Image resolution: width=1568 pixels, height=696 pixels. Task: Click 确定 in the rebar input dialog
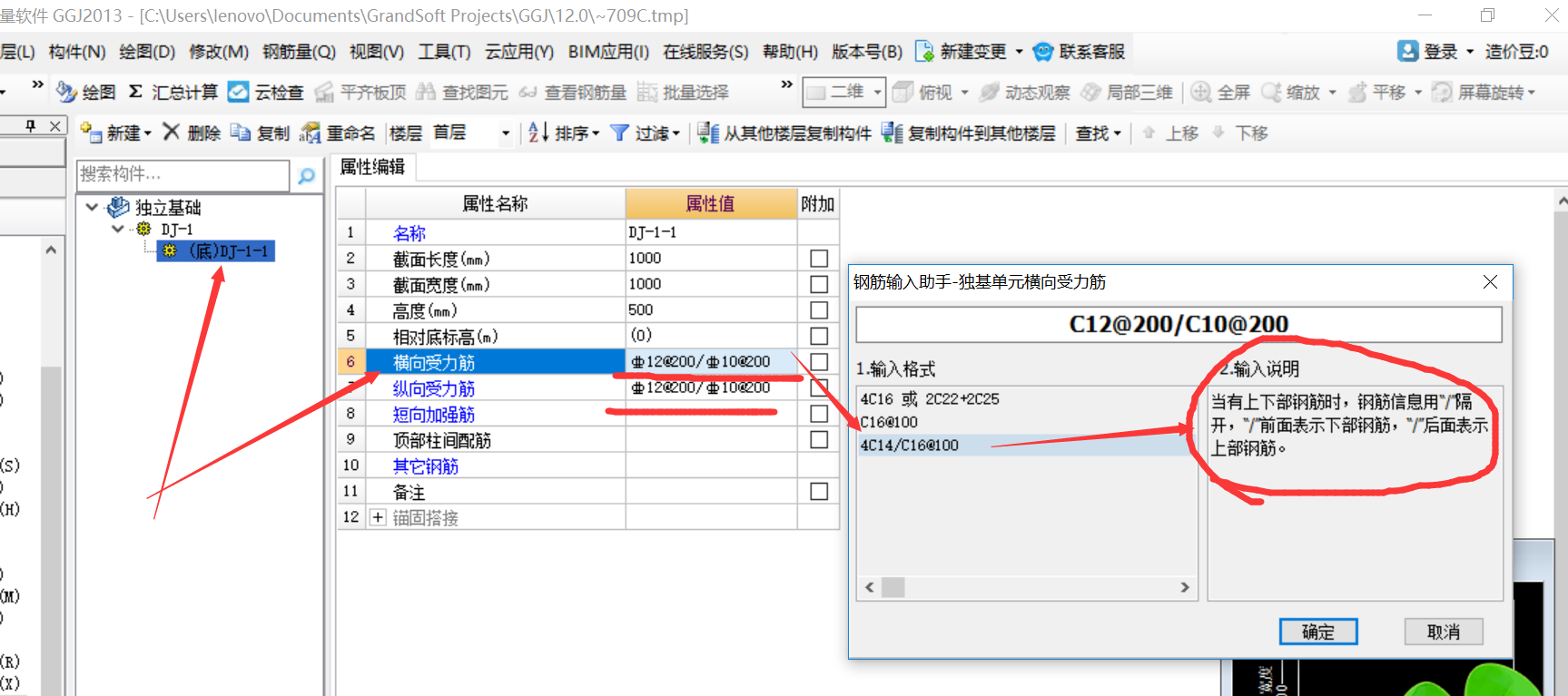(1318, 632)
